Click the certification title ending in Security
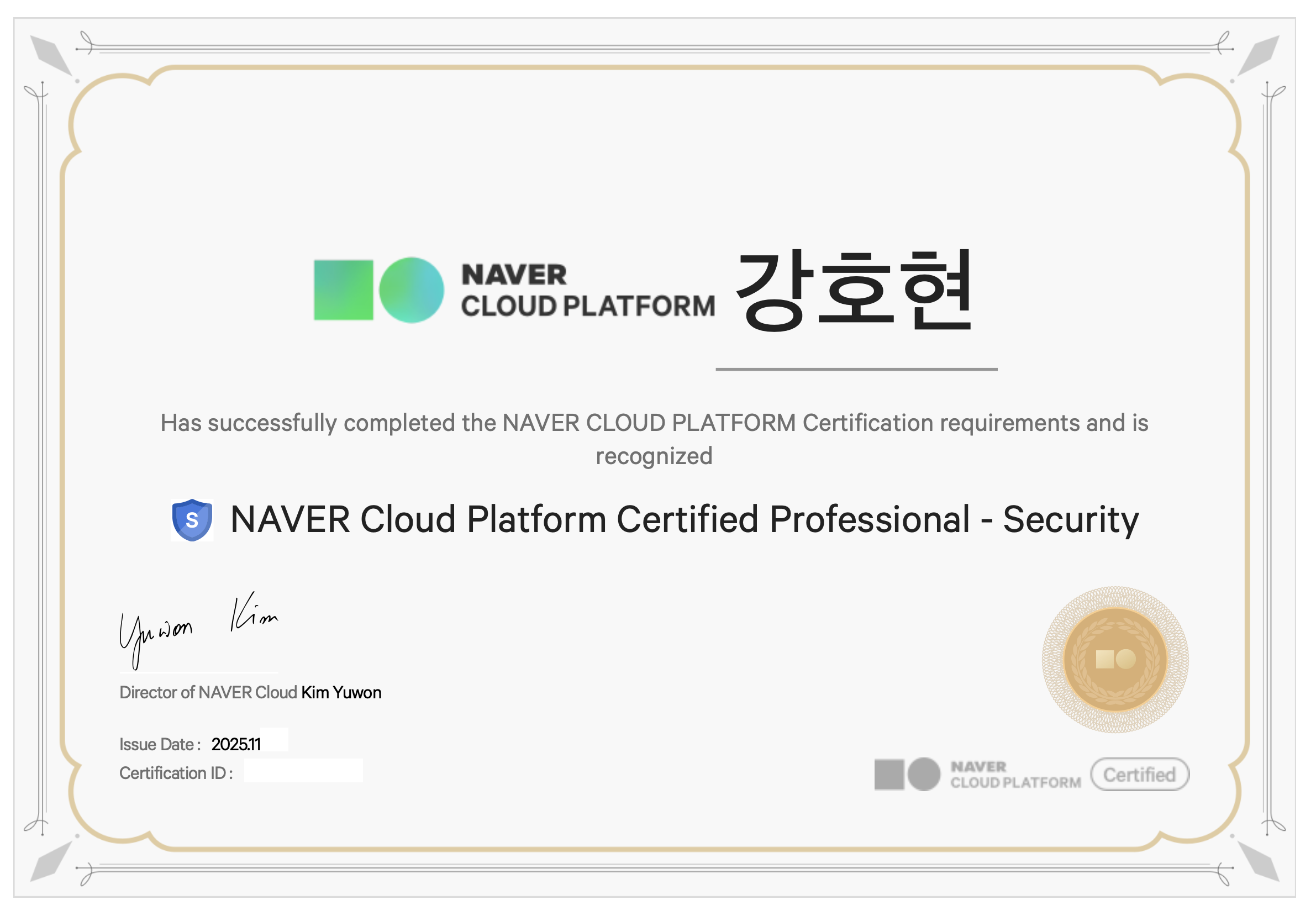Screen dimensions: 1316x916 coord(684,519)
